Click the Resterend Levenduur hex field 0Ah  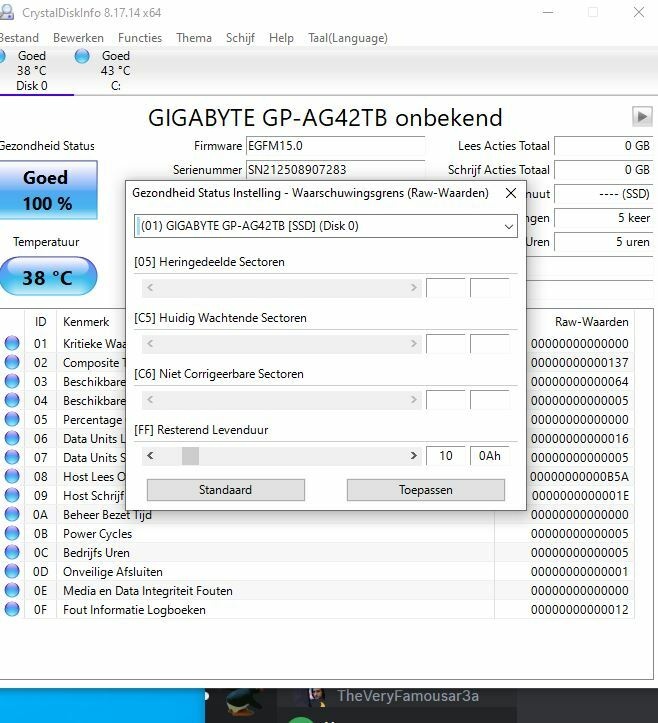490,456
